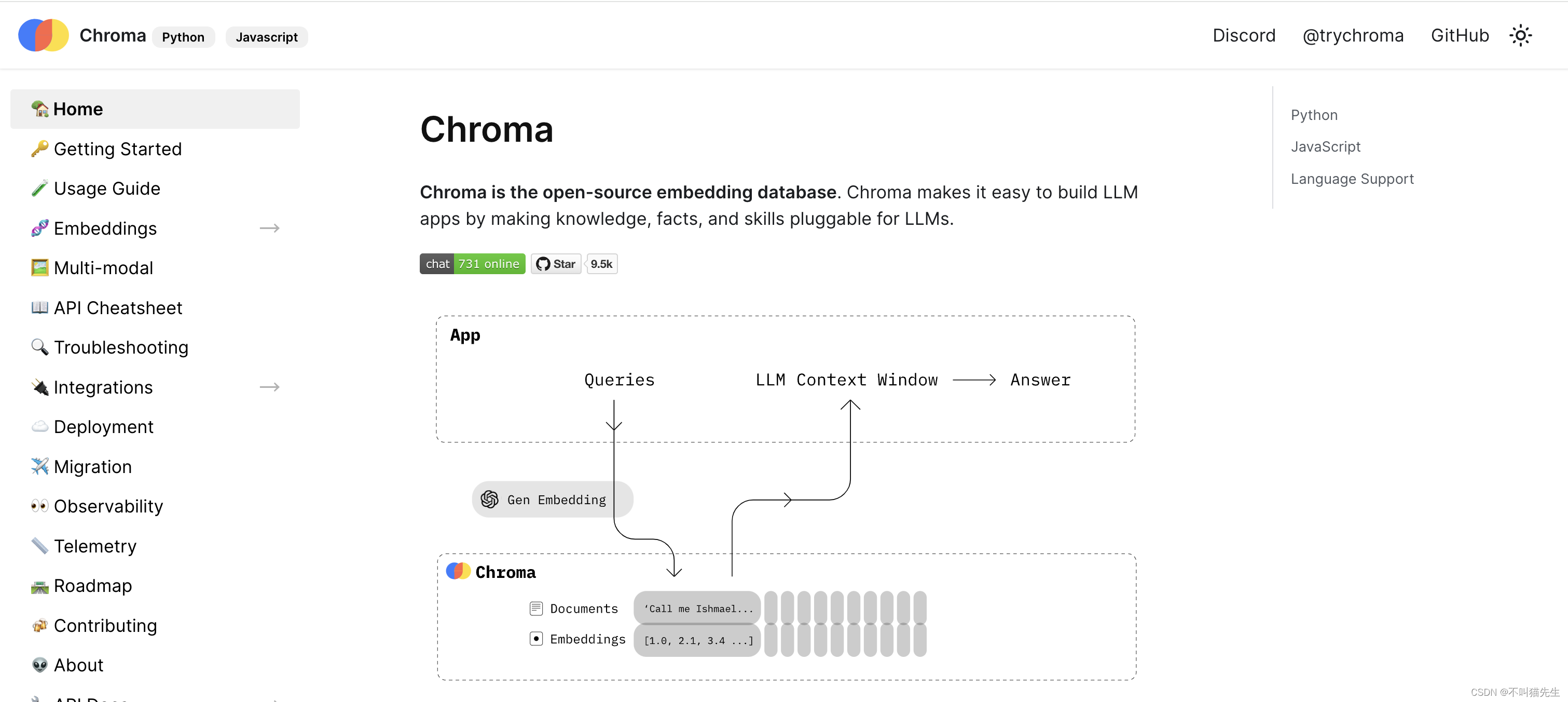Click the 'Call me Ishmael...' document box

click(697, 608)
